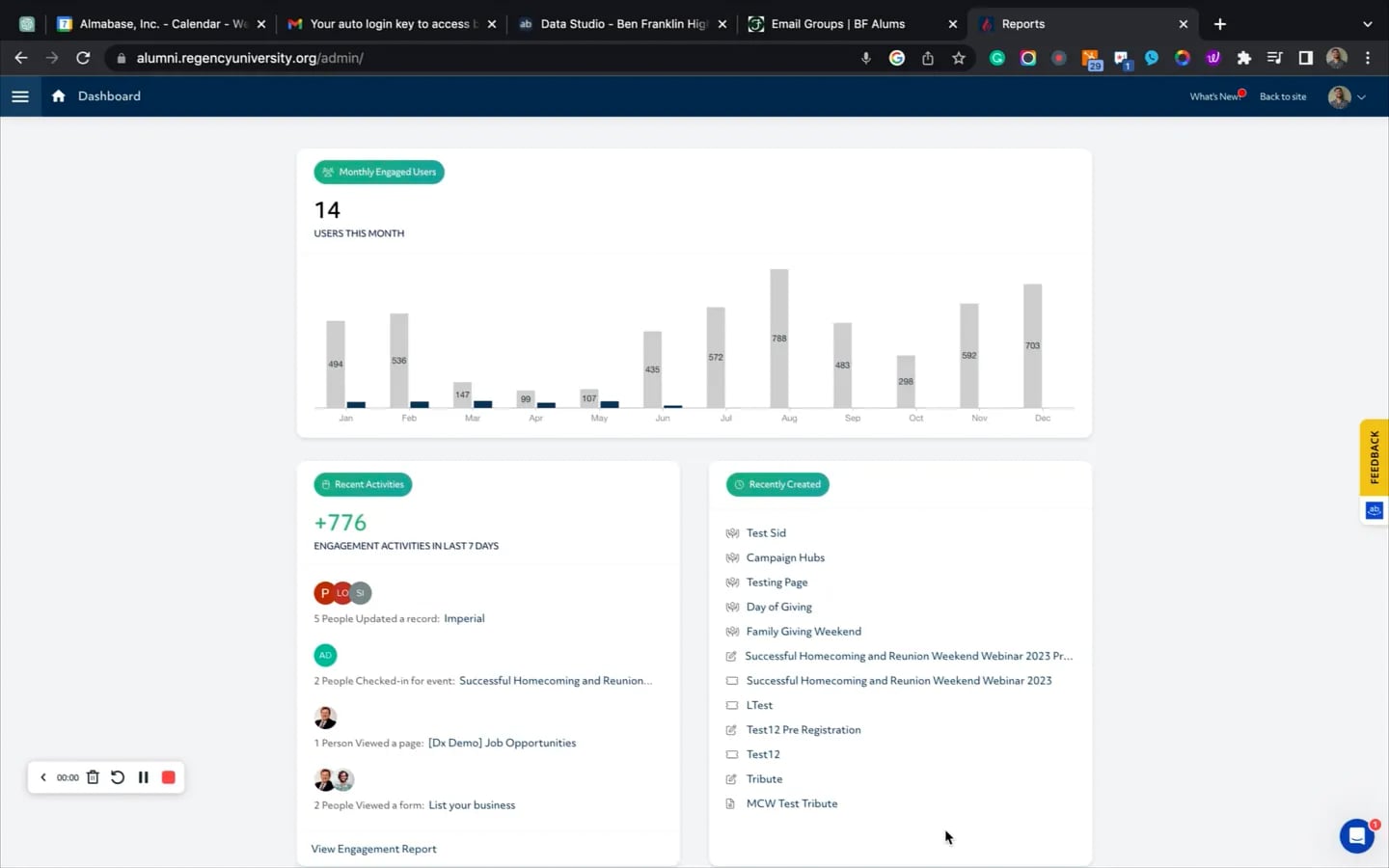This screenshot has width=1389, height=868.
Task: Click handshake icon beside Test Sid
Action: pyautogui.click(x=732, y=533)
